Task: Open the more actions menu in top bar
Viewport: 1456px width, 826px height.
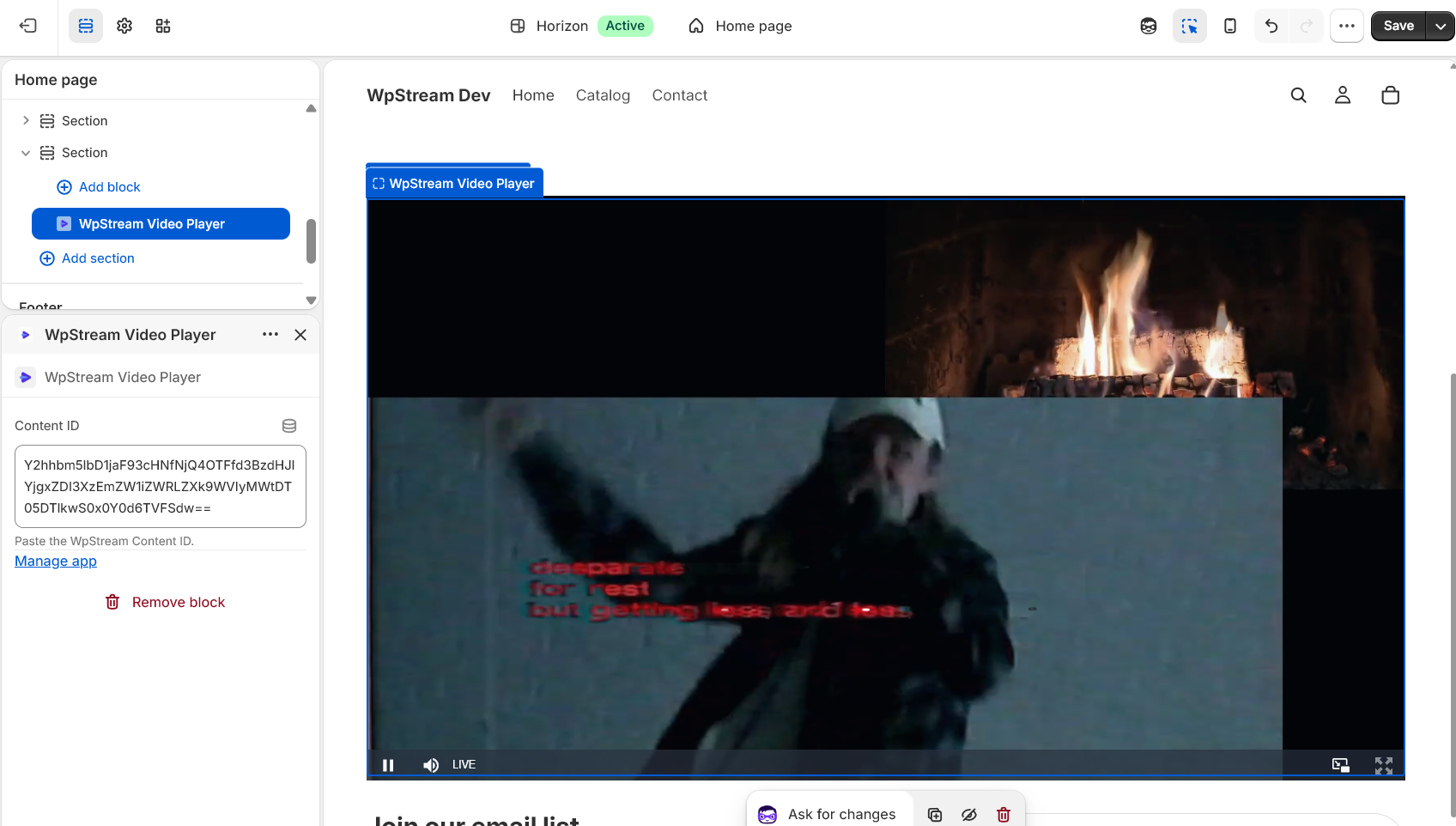Action: 1347,26
